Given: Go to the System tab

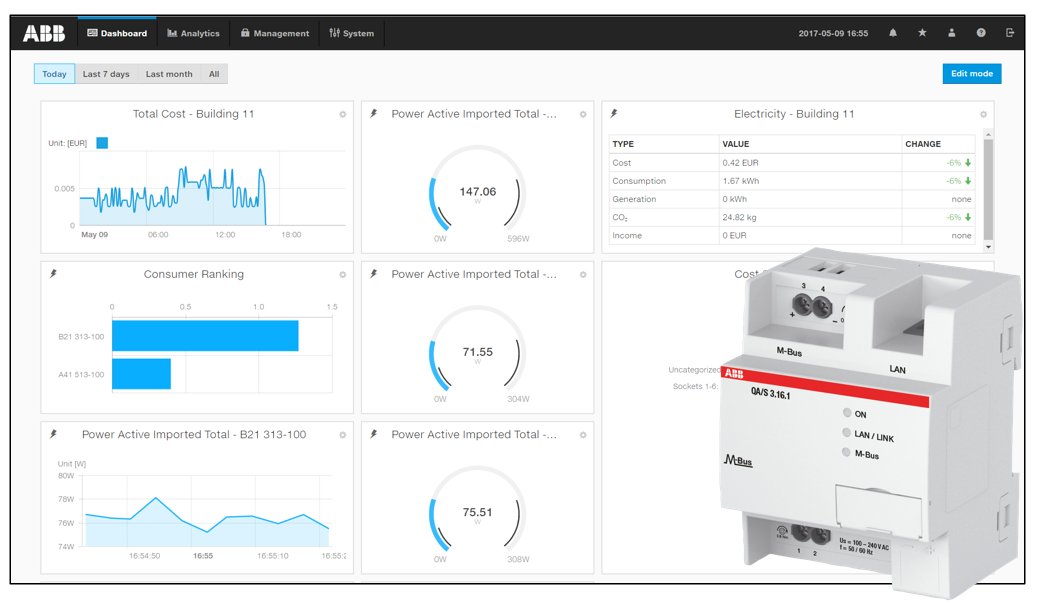Looking at the screenshot, I should (x=352, y=33).
